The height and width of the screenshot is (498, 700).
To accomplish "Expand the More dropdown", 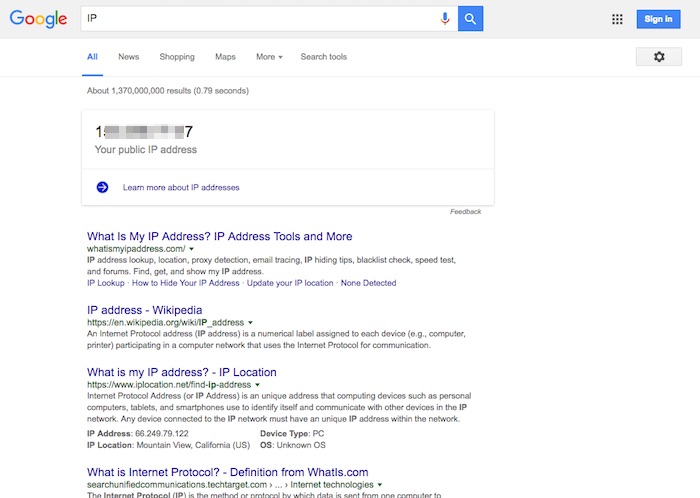I will (x=268, y=57).
